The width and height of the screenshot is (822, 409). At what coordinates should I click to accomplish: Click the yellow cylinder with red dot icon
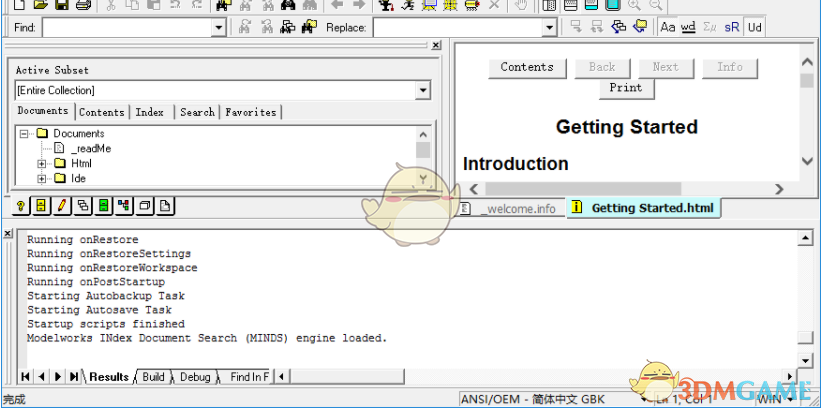coord(472,5)
